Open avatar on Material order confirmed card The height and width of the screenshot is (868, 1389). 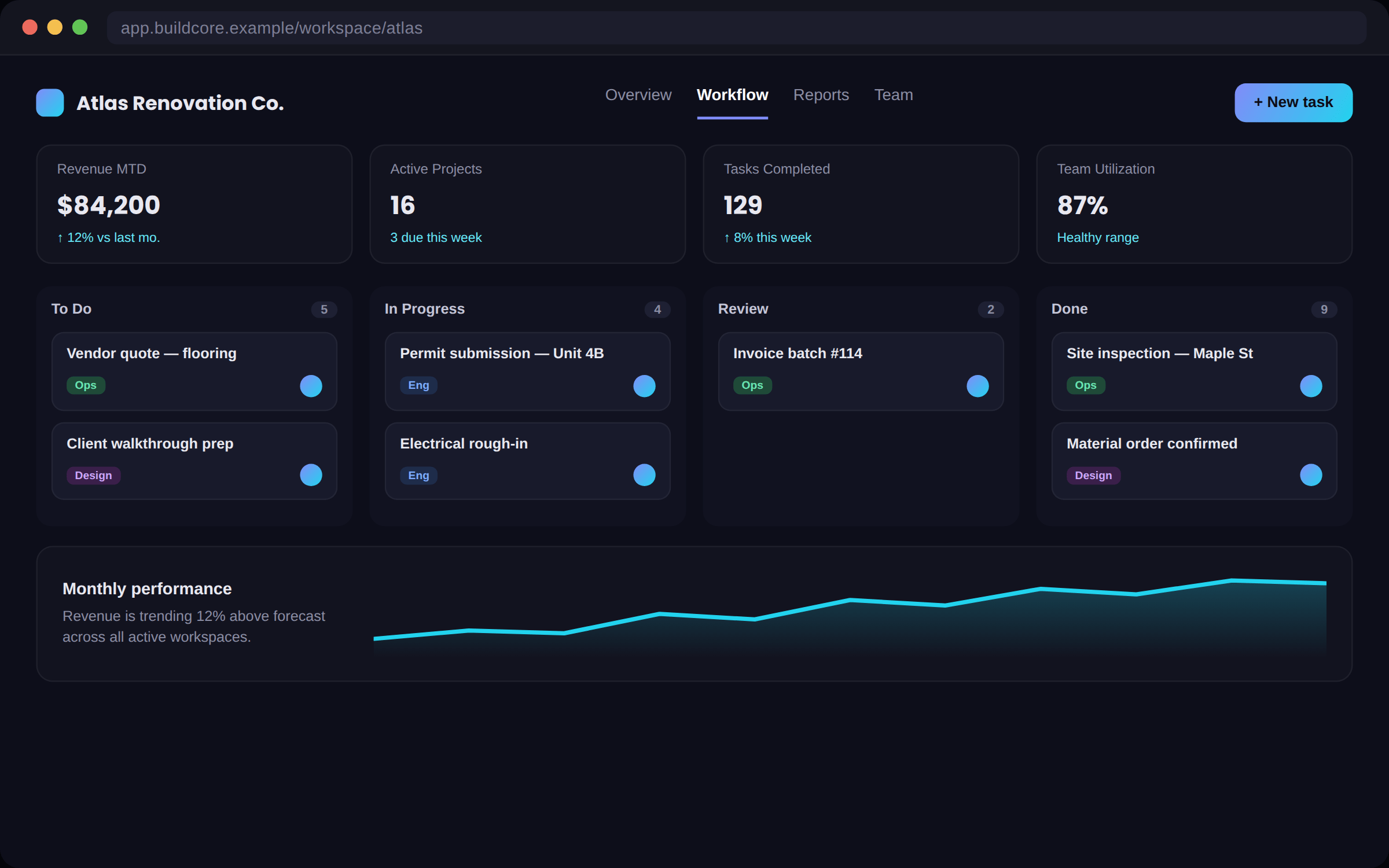tap(1311, 475)
